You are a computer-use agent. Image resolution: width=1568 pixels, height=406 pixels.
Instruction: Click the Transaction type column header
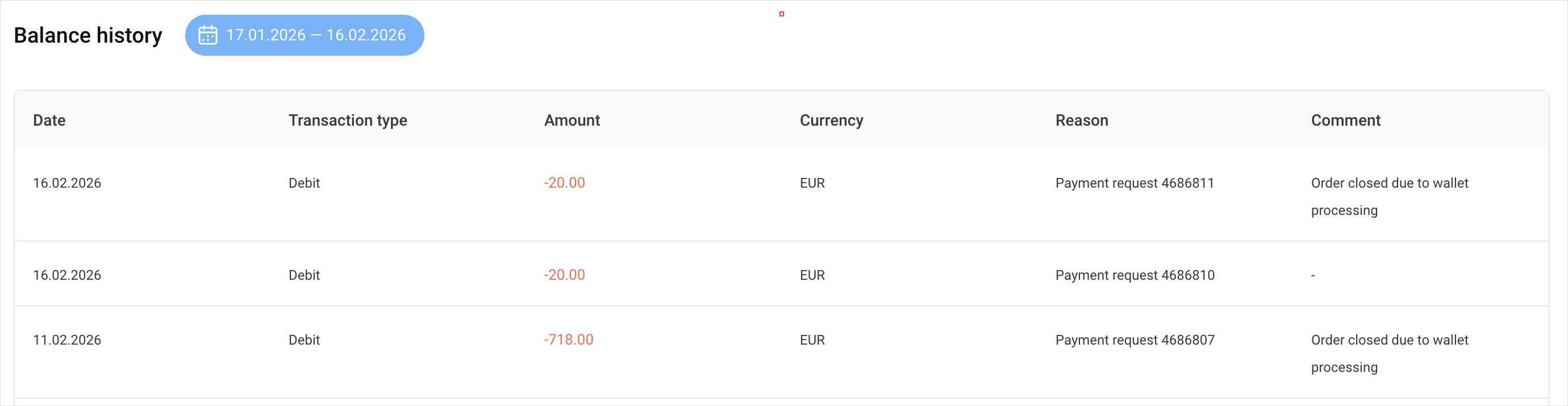(348, 120)
